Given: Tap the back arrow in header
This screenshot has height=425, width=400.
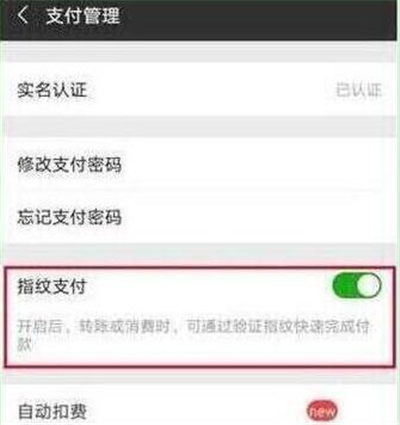Looking at the screenshot, I should pyautogui.click(x=23, y=15).
